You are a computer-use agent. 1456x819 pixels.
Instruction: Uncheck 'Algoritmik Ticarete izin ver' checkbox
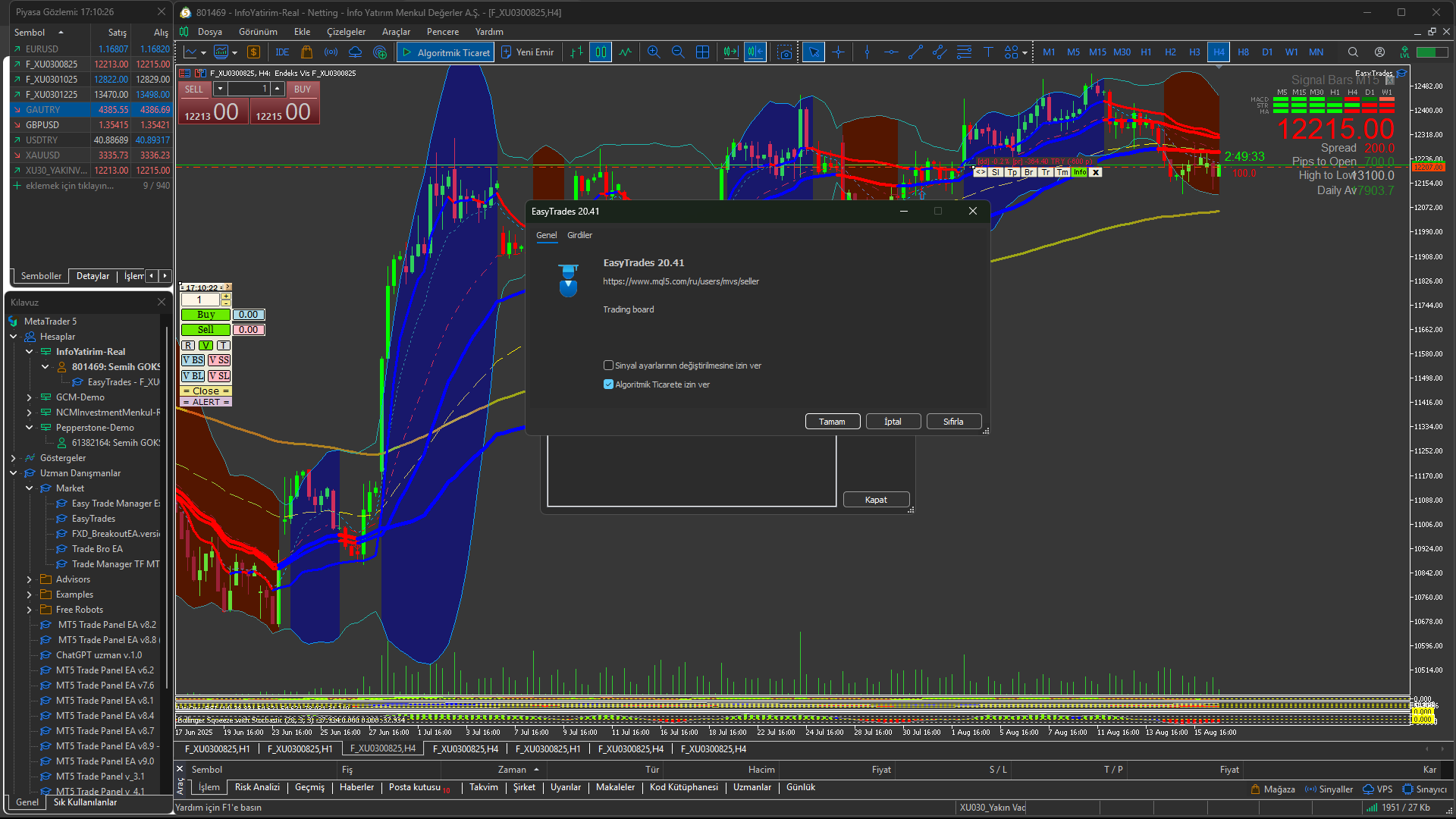click(x=608, y=384)
